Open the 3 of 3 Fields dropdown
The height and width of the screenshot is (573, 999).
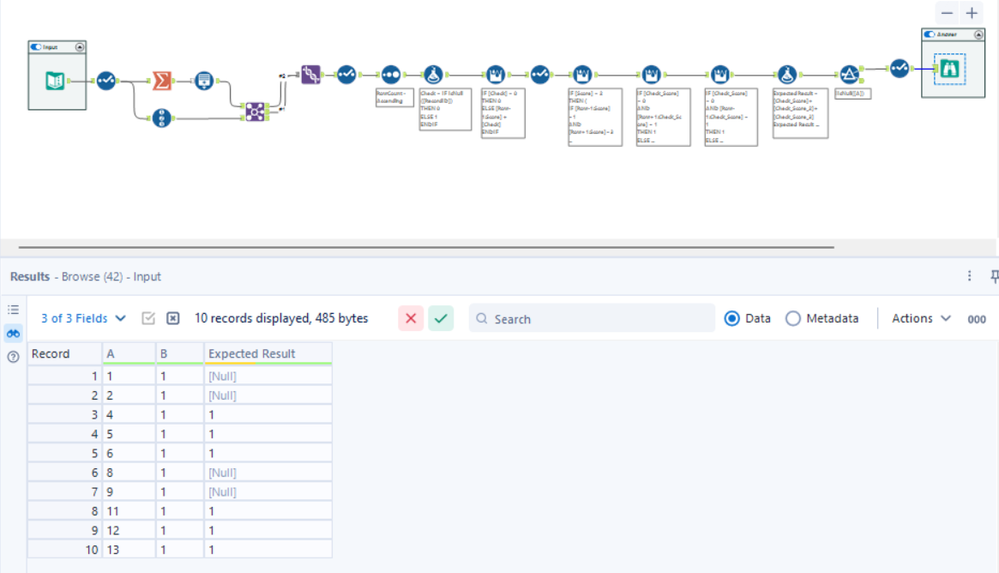coord(83,318)
